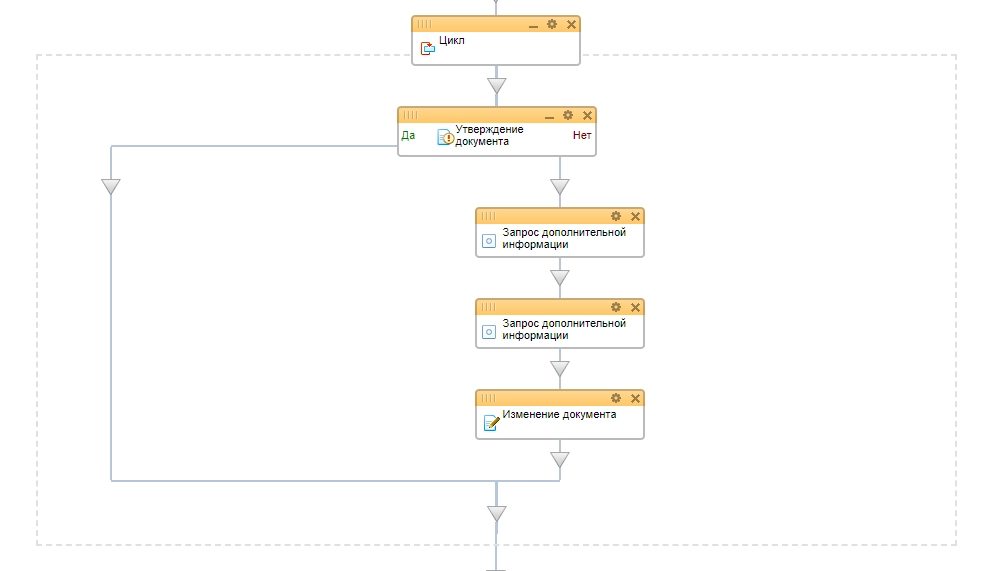Remove the Изменение документа block
Image resolution: width=998 pixels, height=571 pixels.
point(635,398)
